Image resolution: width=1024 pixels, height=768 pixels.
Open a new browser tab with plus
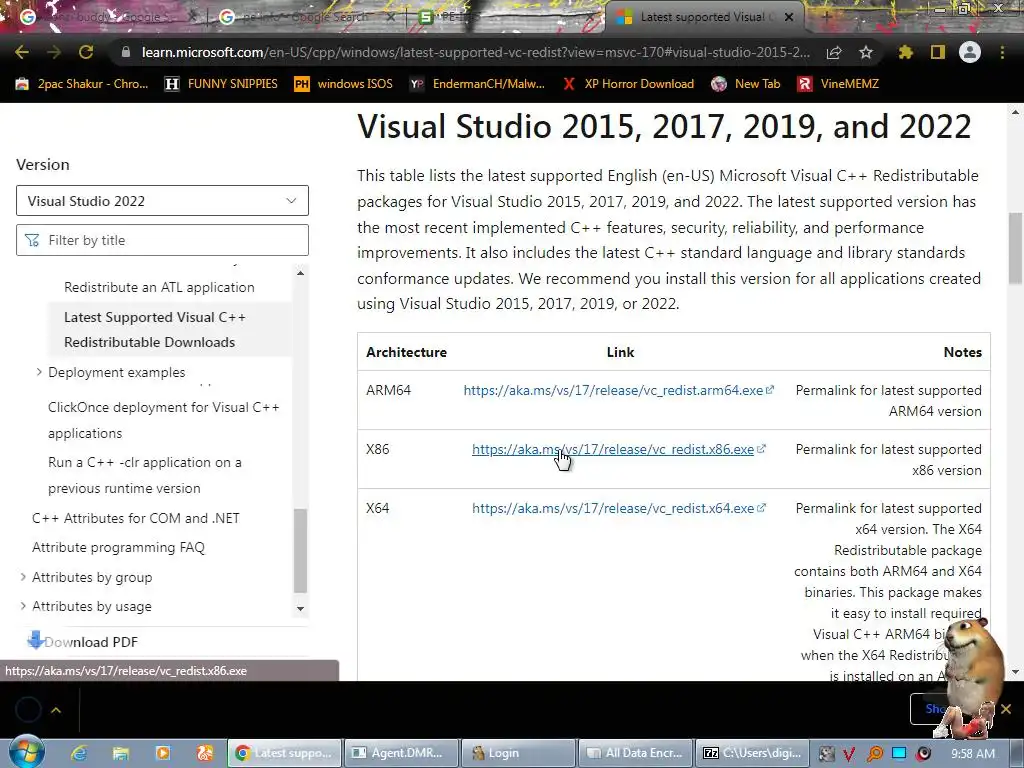[826, 17]
